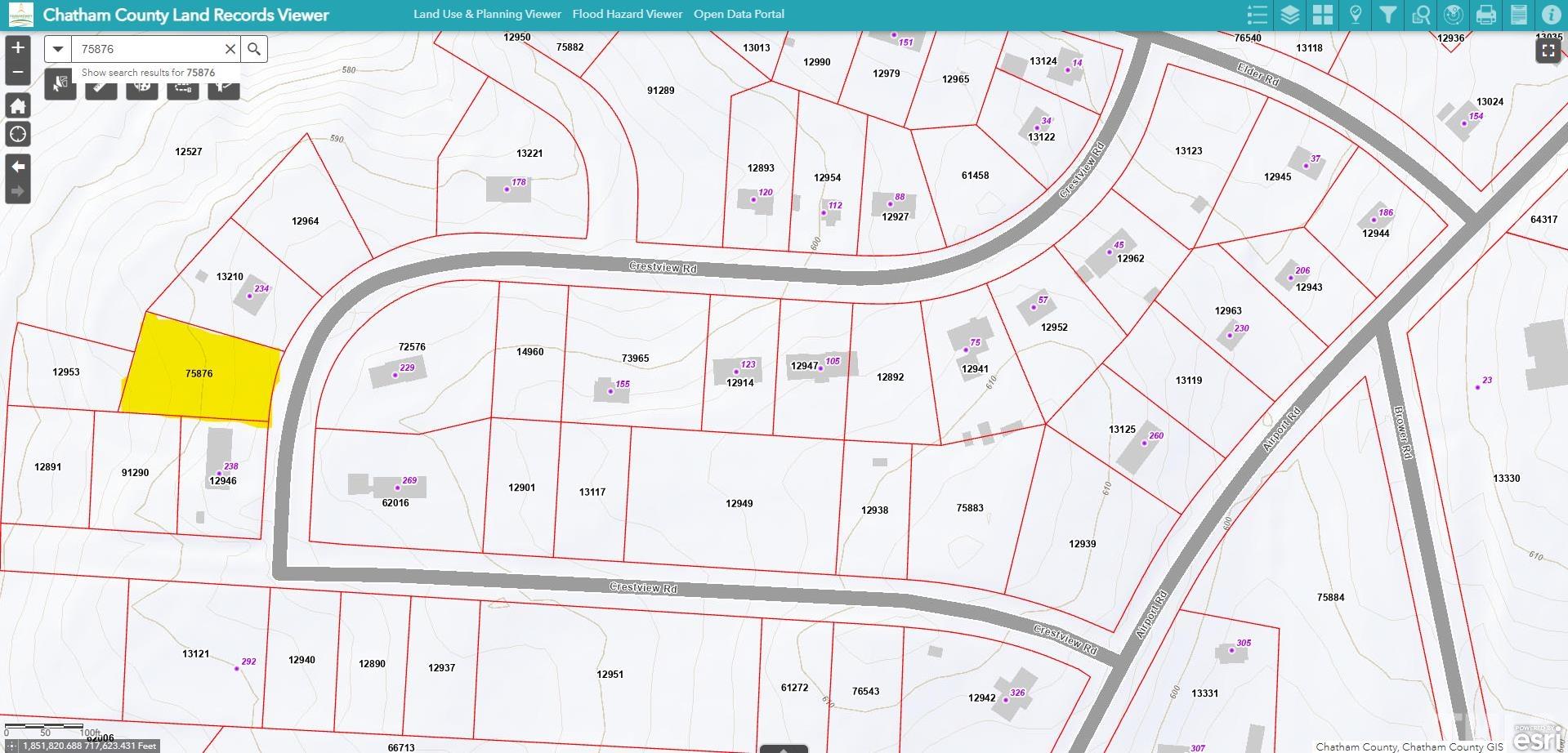Zoom in with the plus button
This screenshot has height=753, width=1568.
pos(18,47)
